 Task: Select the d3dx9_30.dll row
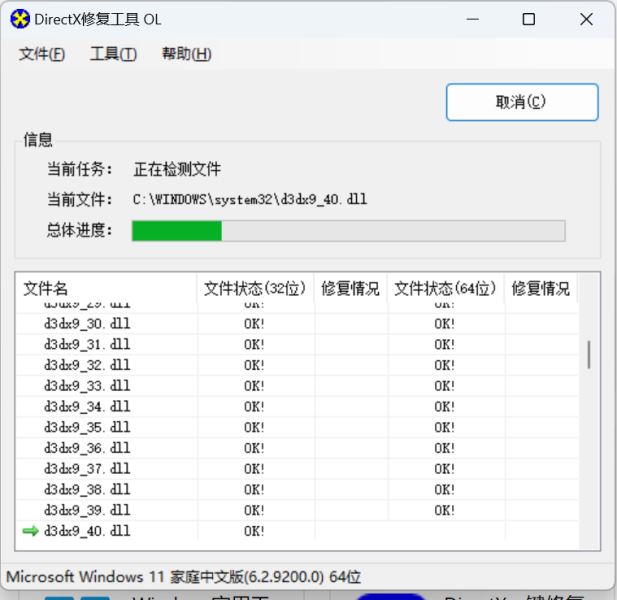[297, 324]
